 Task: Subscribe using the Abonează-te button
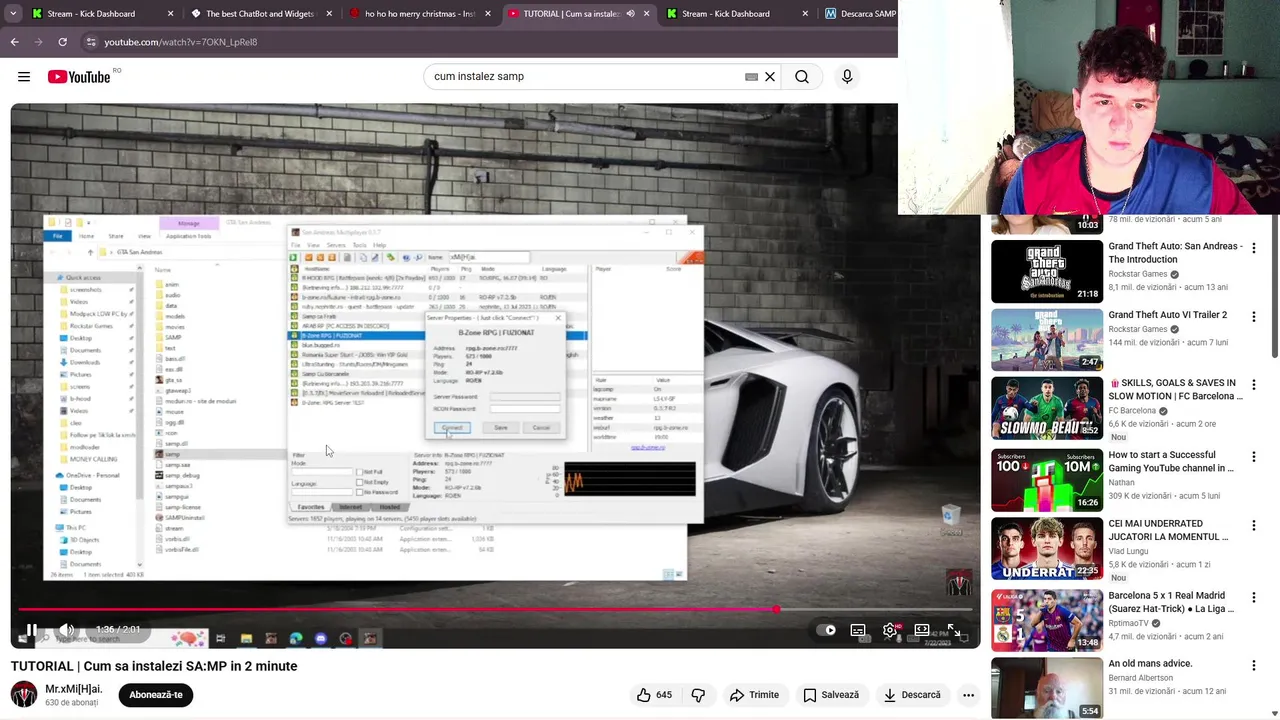(x=156, y=695)
